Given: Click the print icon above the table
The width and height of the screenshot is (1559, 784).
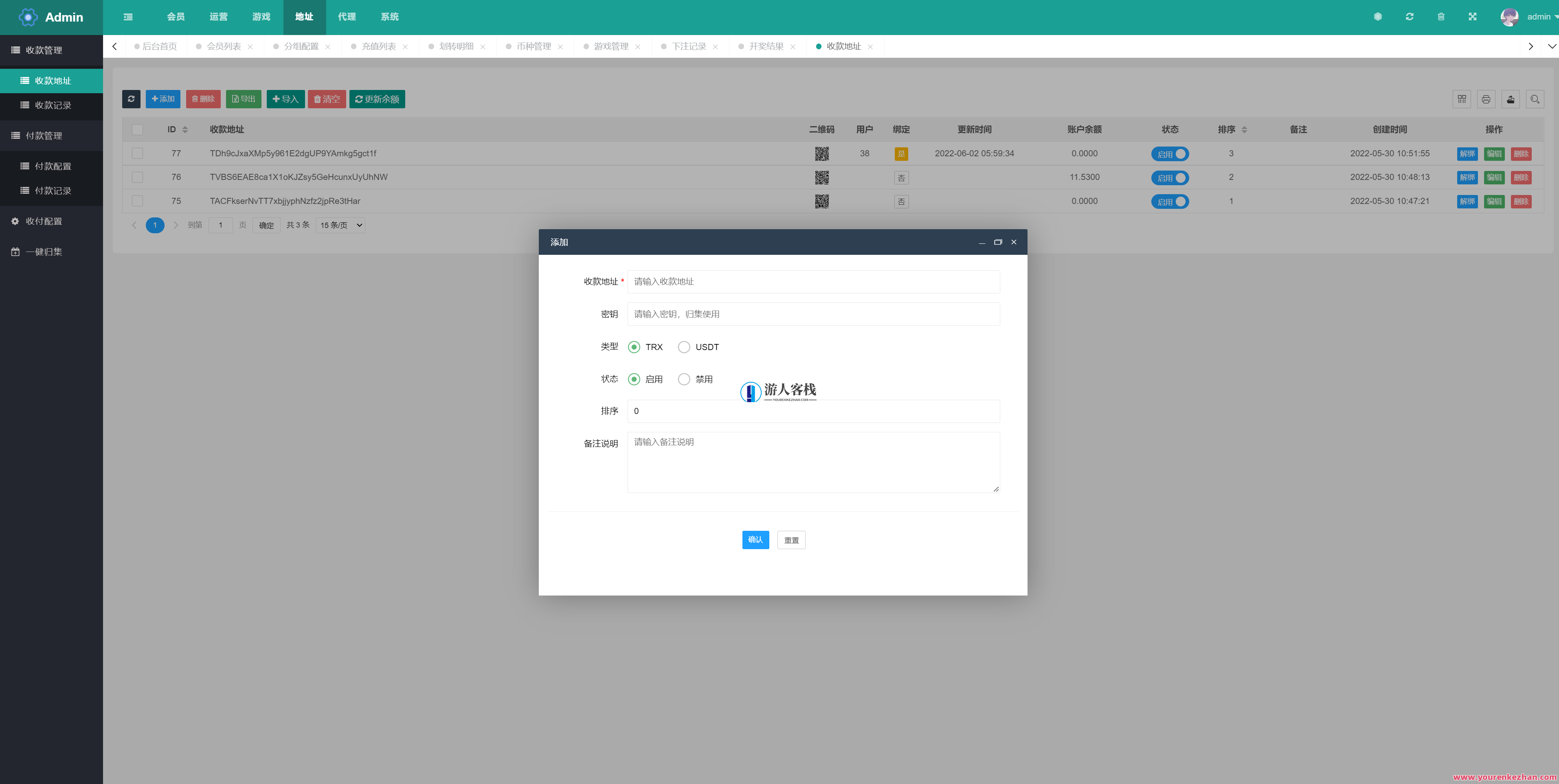Looking at the screenshot, I should click(x=1486, y=99).
